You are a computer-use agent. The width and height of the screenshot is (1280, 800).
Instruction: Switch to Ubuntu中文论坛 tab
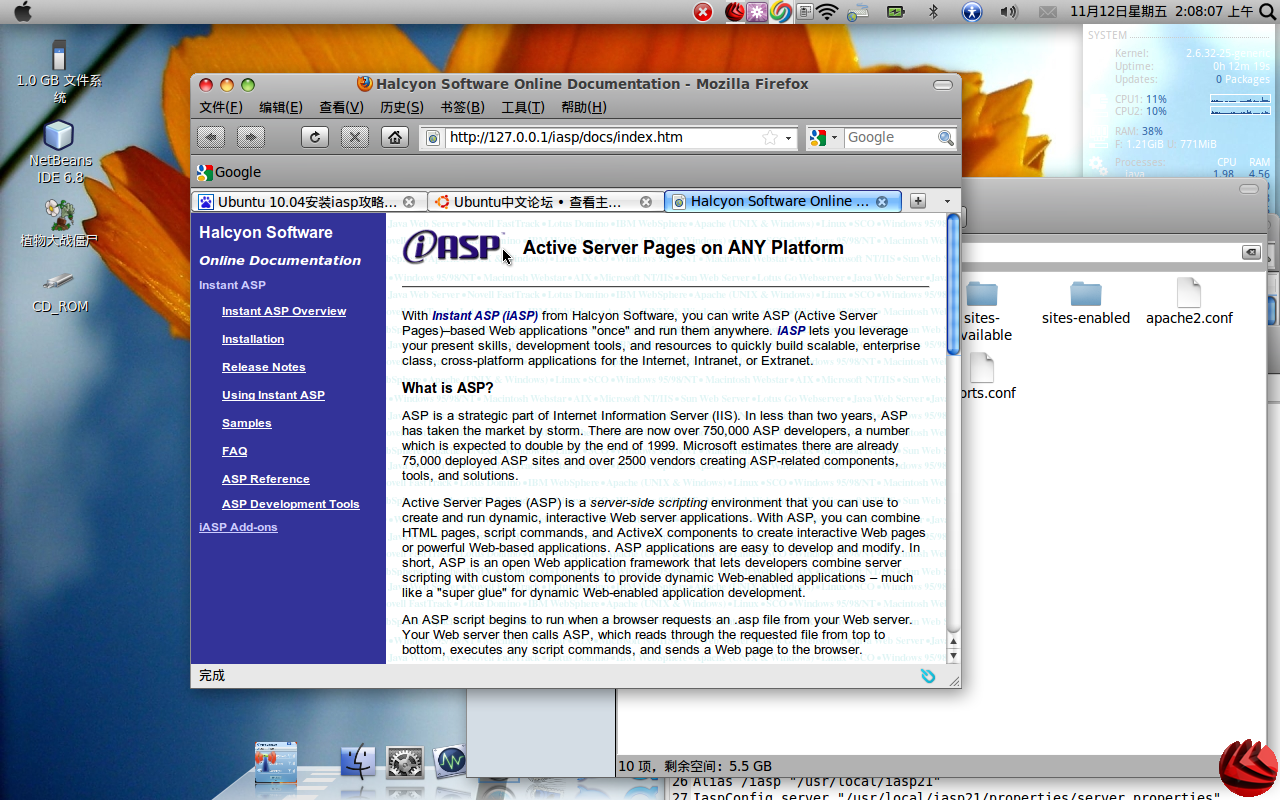[537, 202]
